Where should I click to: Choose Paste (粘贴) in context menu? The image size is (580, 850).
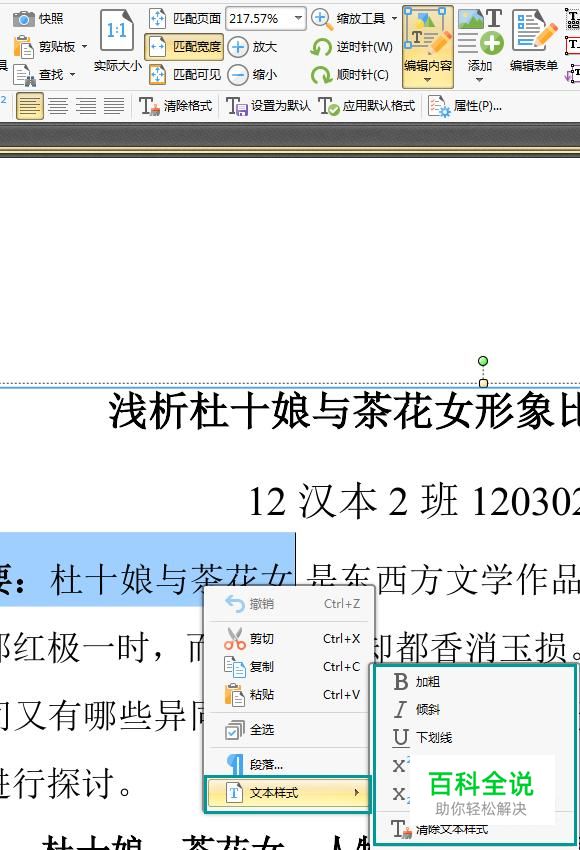[x=288, y=694]
